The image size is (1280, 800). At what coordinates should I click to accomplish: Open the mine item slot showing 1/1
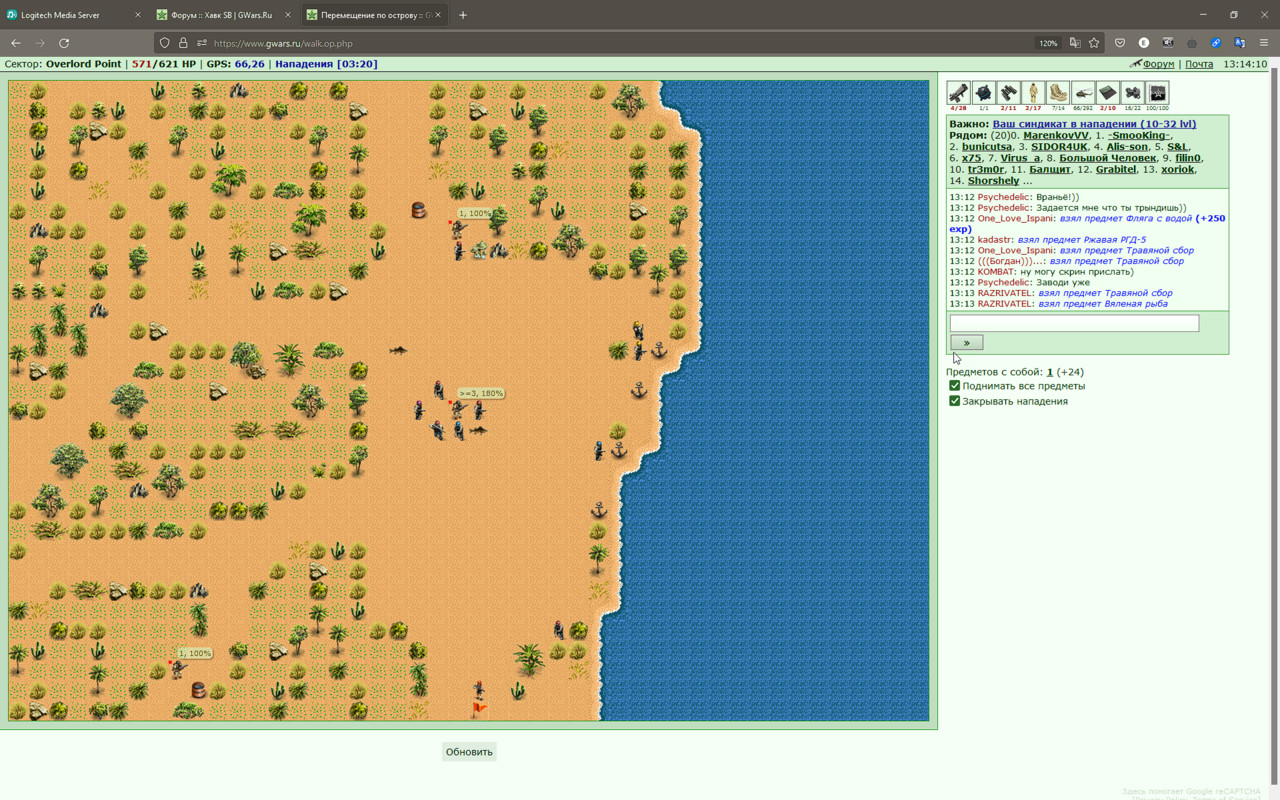tap(983, 93)
